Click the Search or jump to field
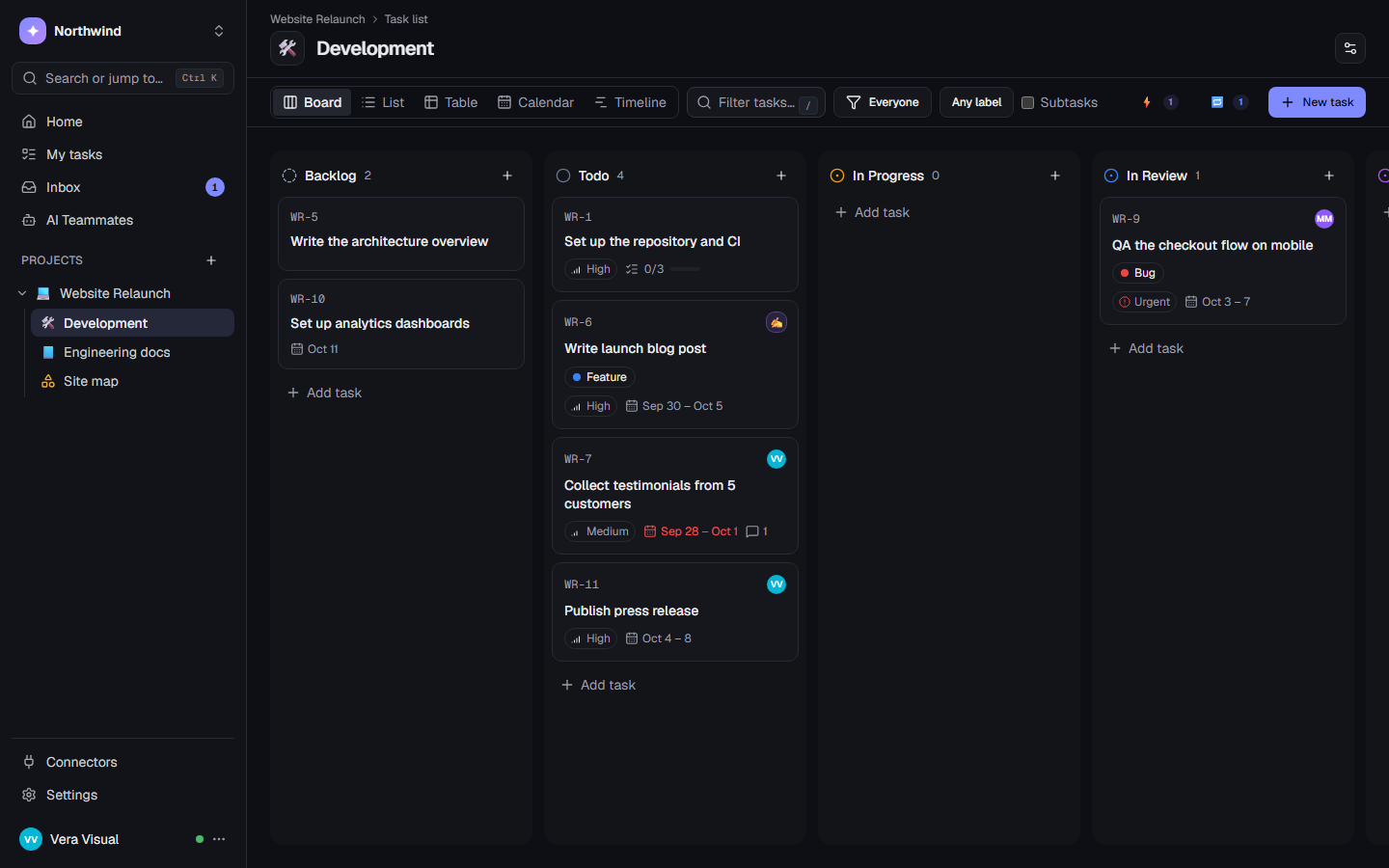The width and height of the screenshot is (1389, 868). (123, 78)
